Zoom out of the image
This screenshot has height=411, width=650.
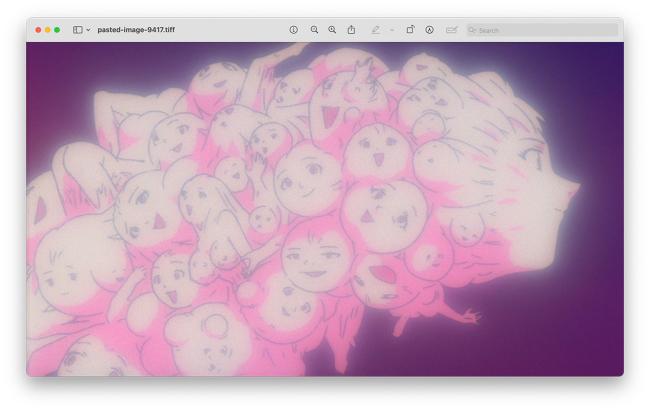[314, 30]
